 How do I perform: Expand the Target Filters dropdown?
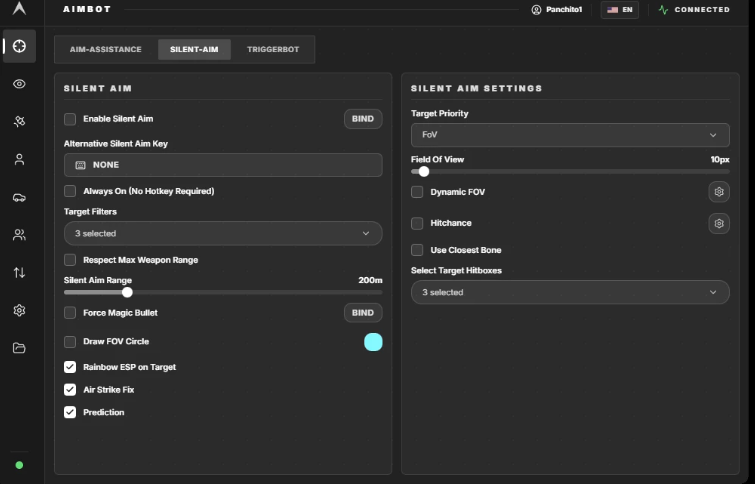223,234
